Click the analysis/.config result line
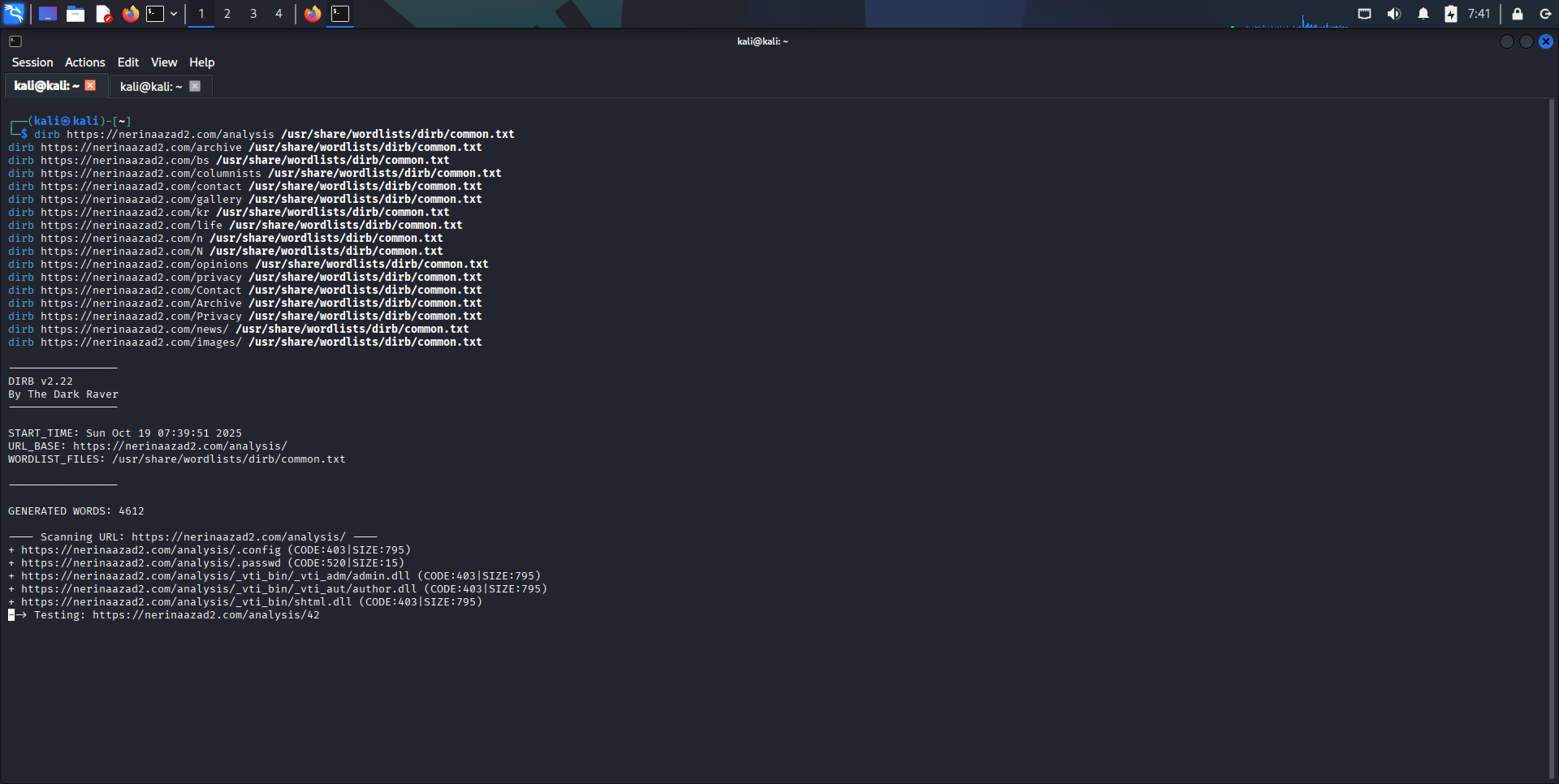The height and width of the screenshot is (784, 1559). click(209, 550)
